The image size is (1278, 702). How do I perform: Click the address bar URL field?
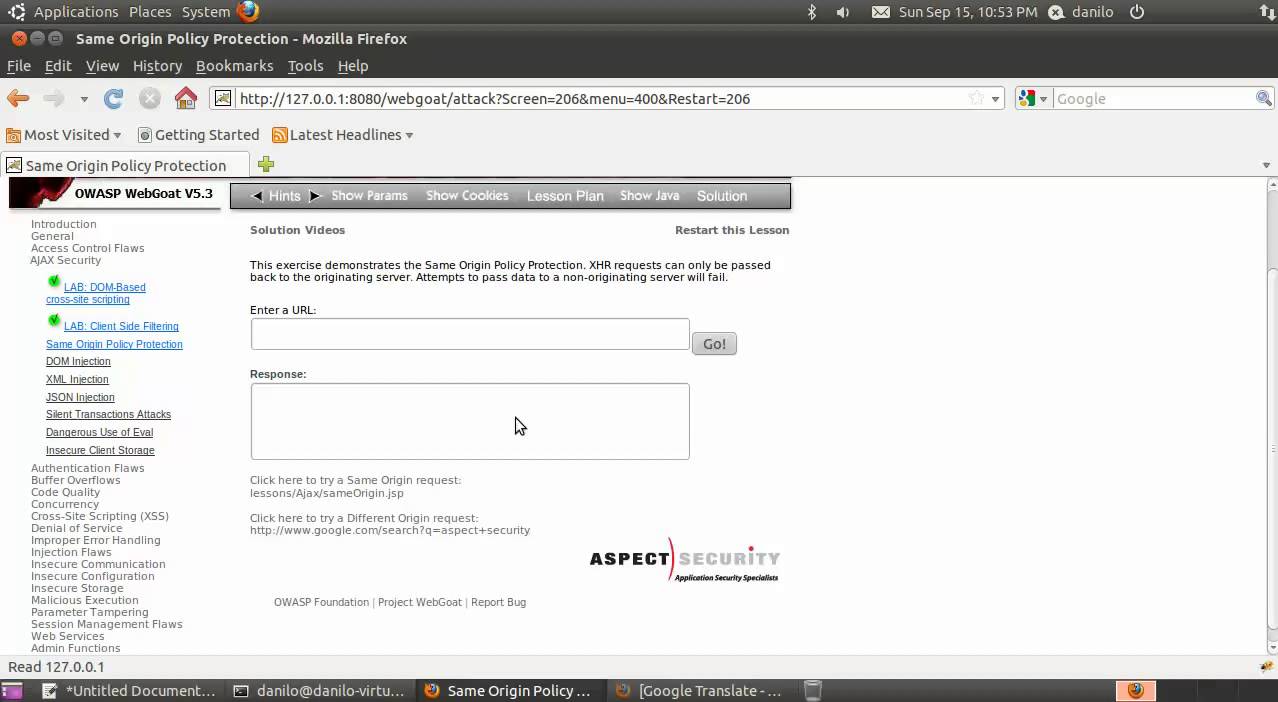600,98
